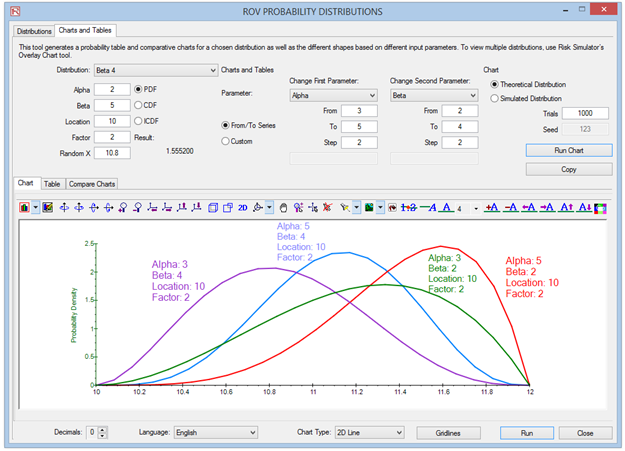Click the red 'Alpha: 5 Beta: 2' chart label
Image resolution: width=625 pixels, height=451 pixels.
pyautogui.click(x=532, y=277)
